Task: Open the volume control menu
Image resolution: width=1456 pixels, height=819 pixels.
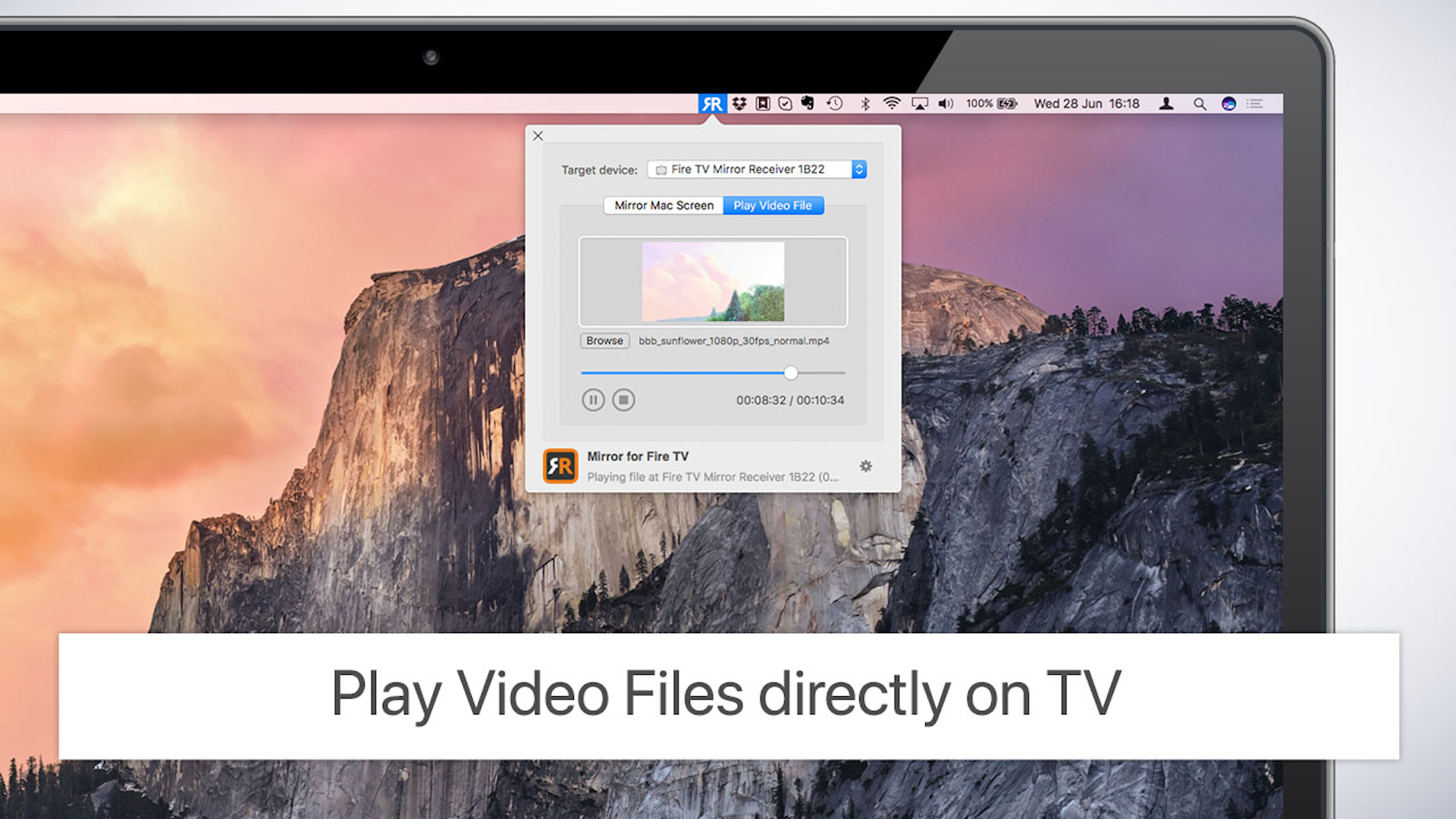Action: click(x=946, y=104)
